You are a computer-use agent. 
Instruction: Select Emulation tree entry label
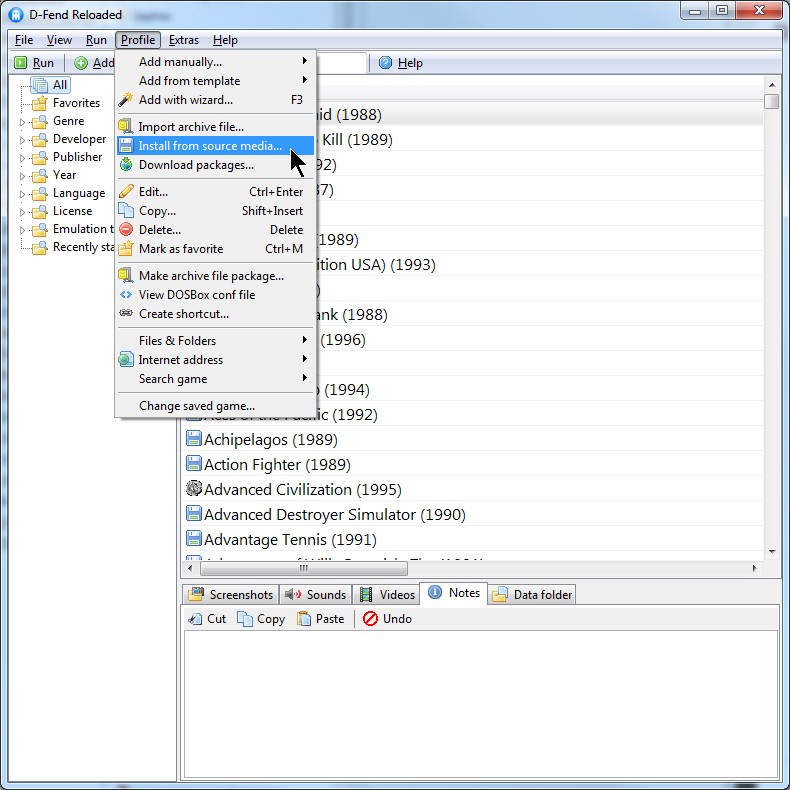[84, 229]
